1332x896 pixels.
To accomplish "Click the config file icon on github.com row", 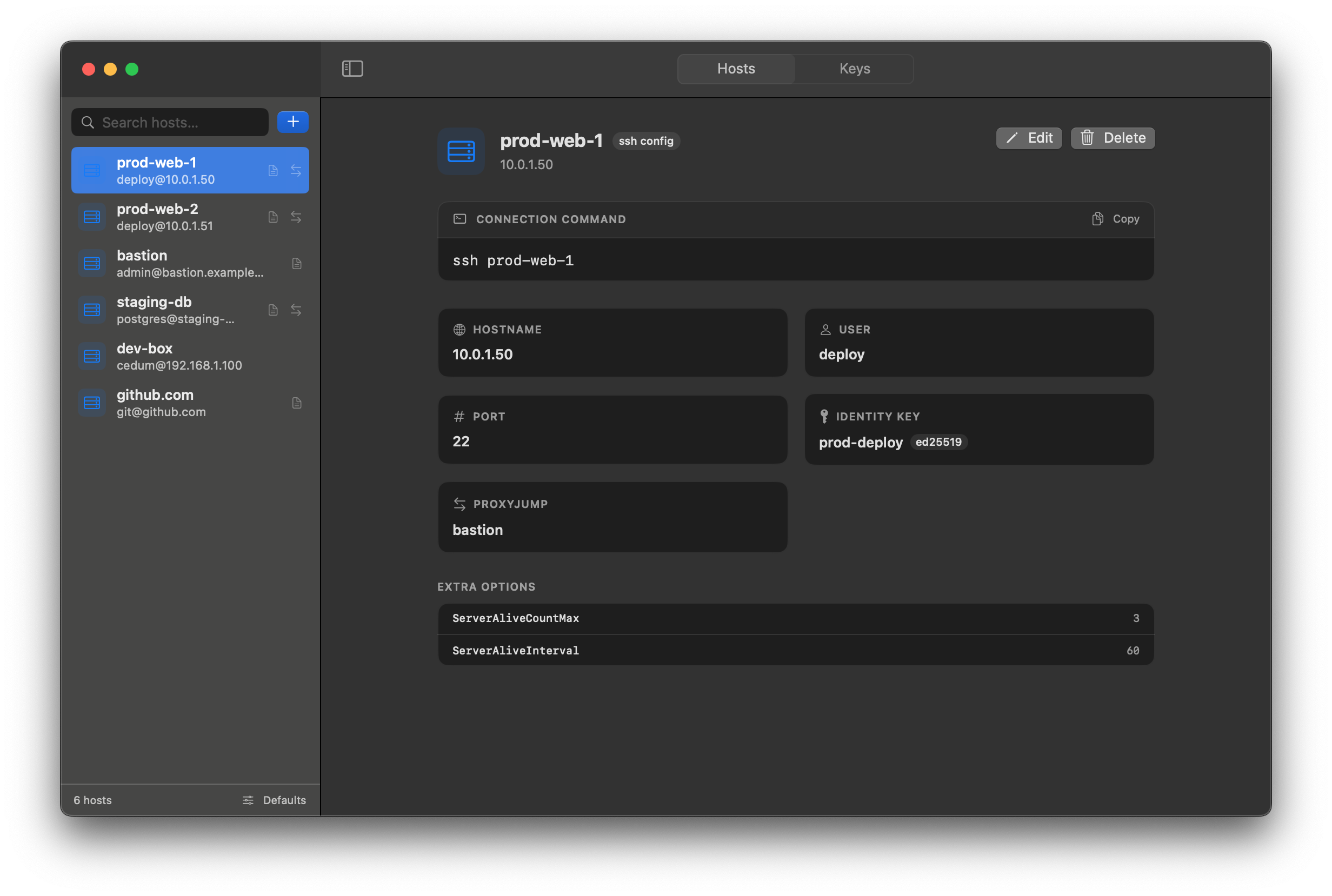I will tap(297, 403).
